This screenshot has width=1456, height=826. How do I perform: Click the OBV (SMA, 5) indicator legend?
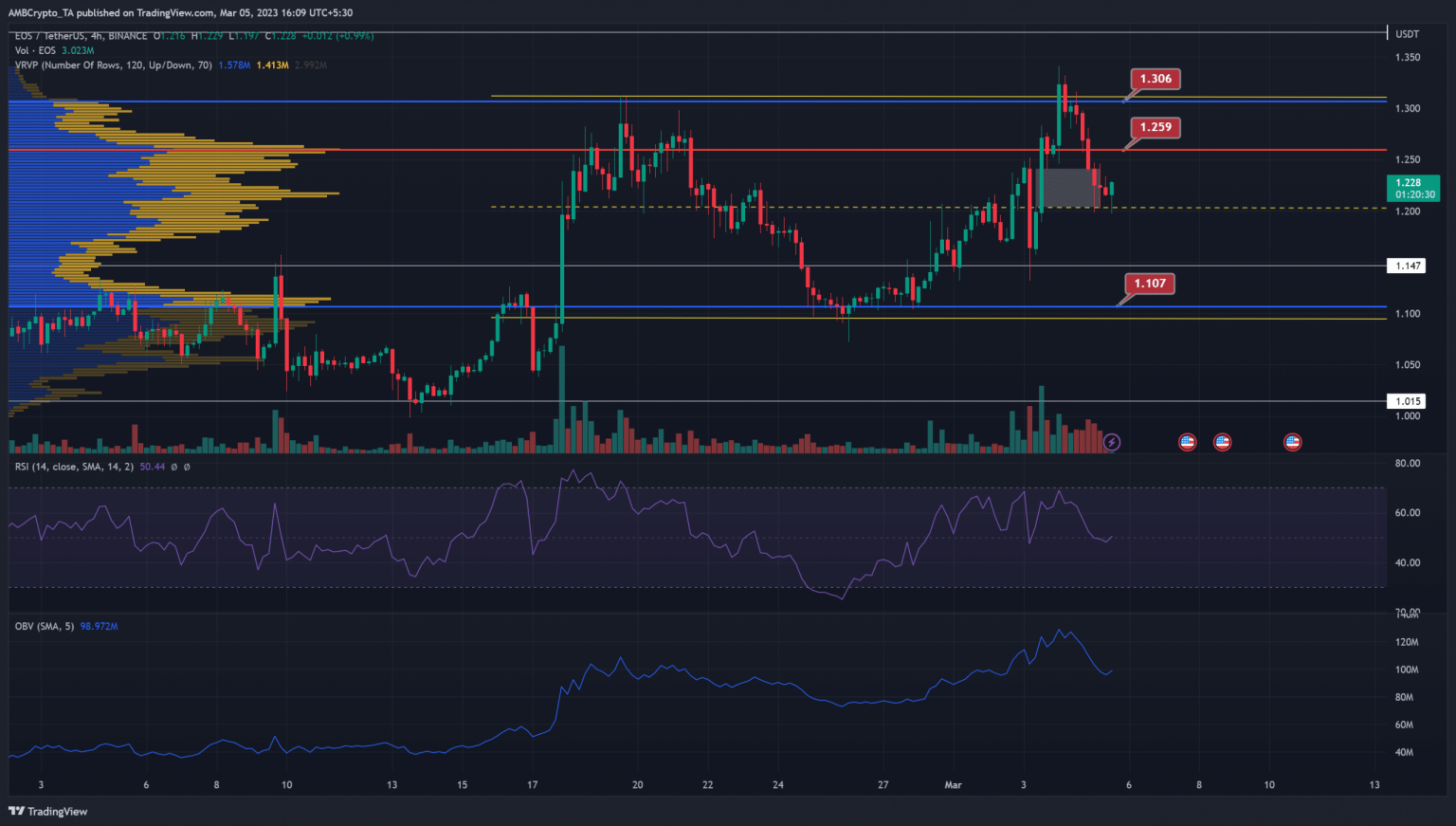(x=44, y=626)
